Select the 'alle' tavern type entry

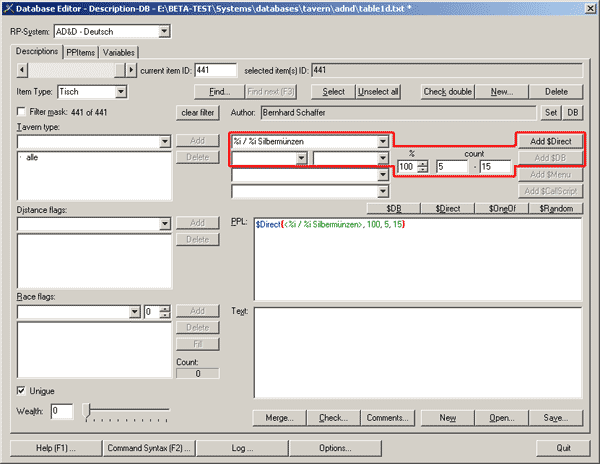tap(33, 158)
